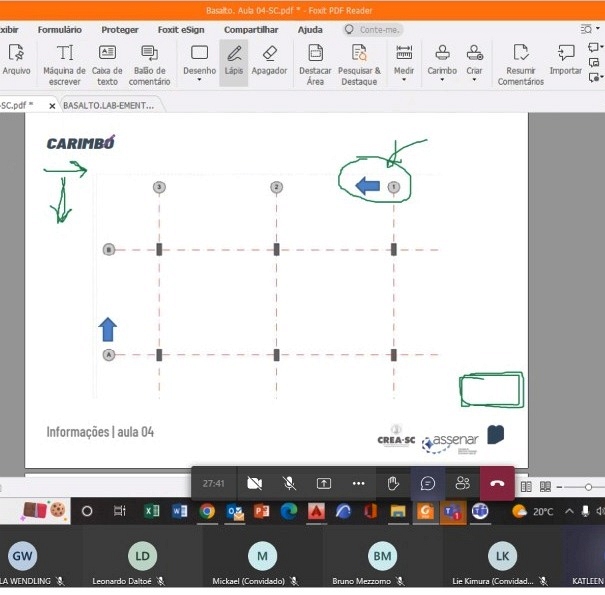Open Resumir Comentários

click(521, 64)
